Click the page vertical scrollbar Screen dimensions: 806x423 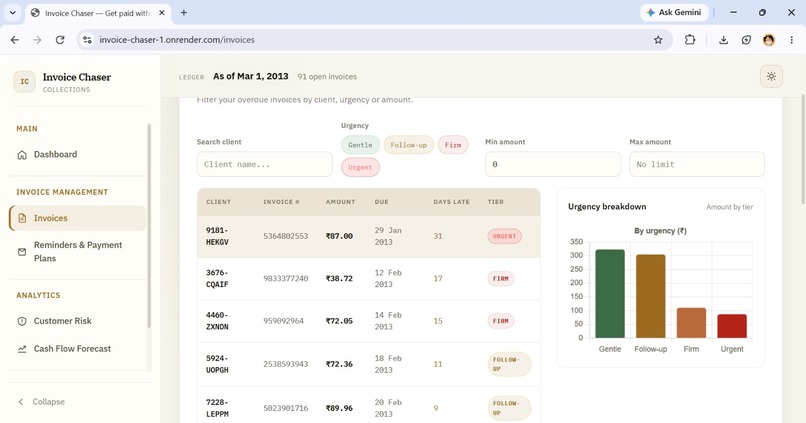pos(802,149)
